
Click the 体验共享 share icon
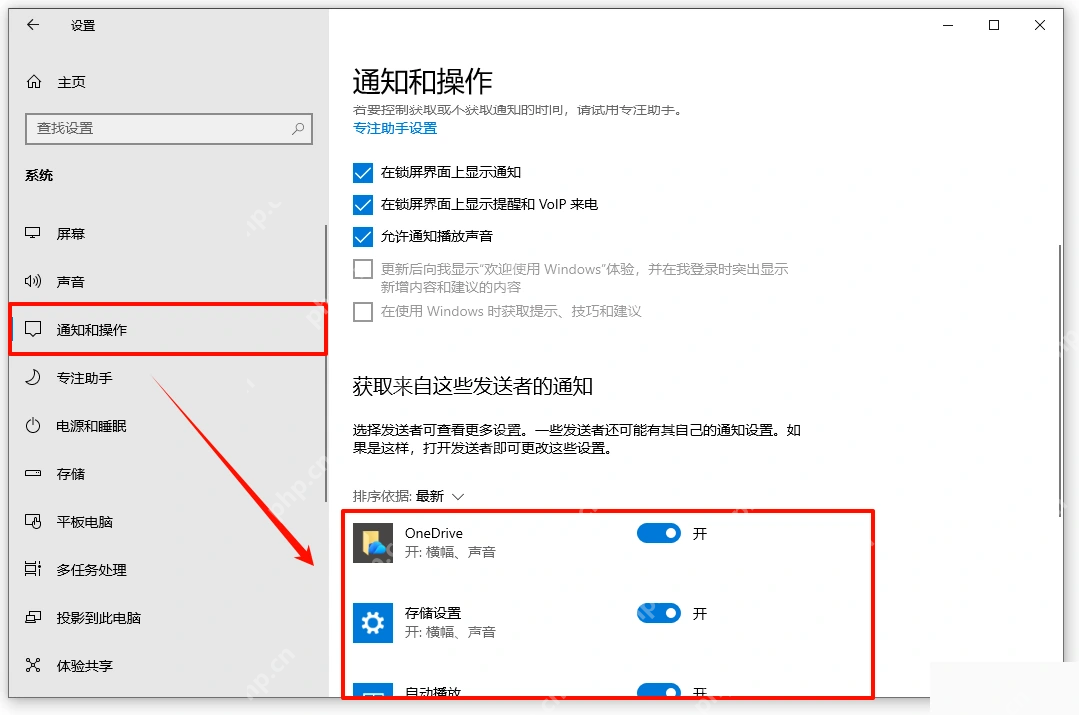(x=32, y=665)
